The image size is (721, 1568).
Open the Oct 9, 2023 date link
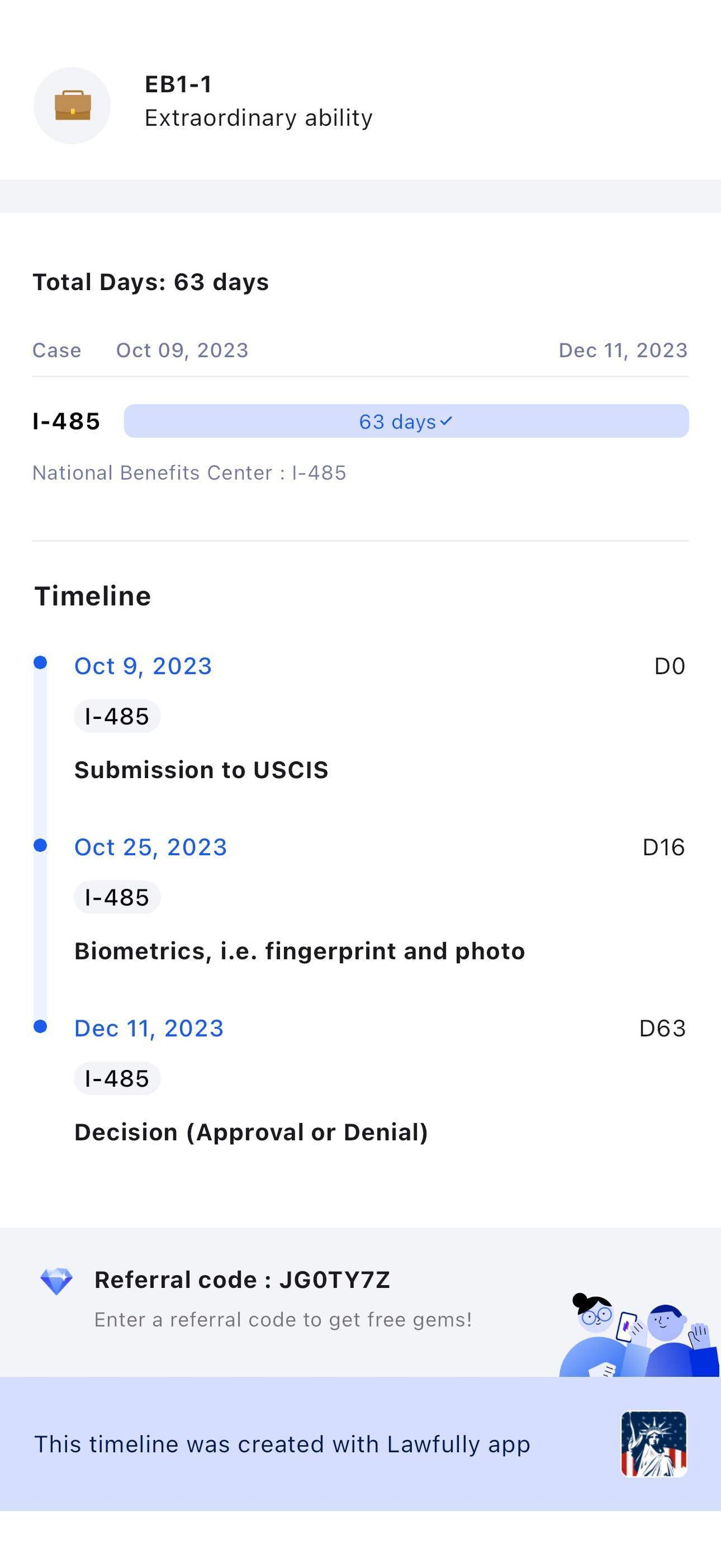coord(143,666)
